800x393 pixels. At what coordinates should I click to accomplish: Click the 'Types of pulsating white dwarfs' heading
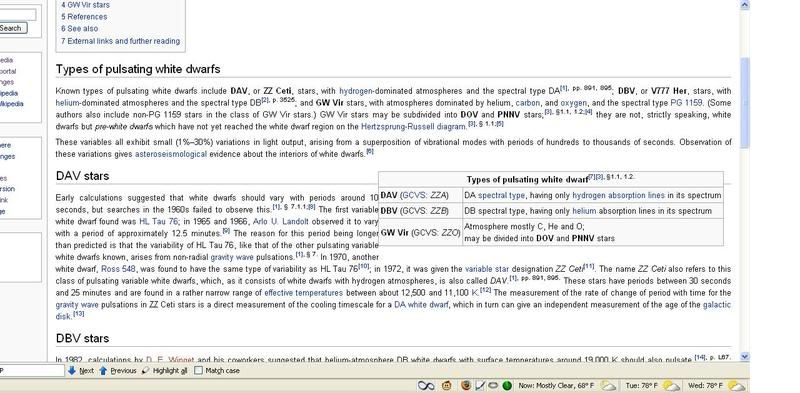pyautogui.click(x=138, y=69)
